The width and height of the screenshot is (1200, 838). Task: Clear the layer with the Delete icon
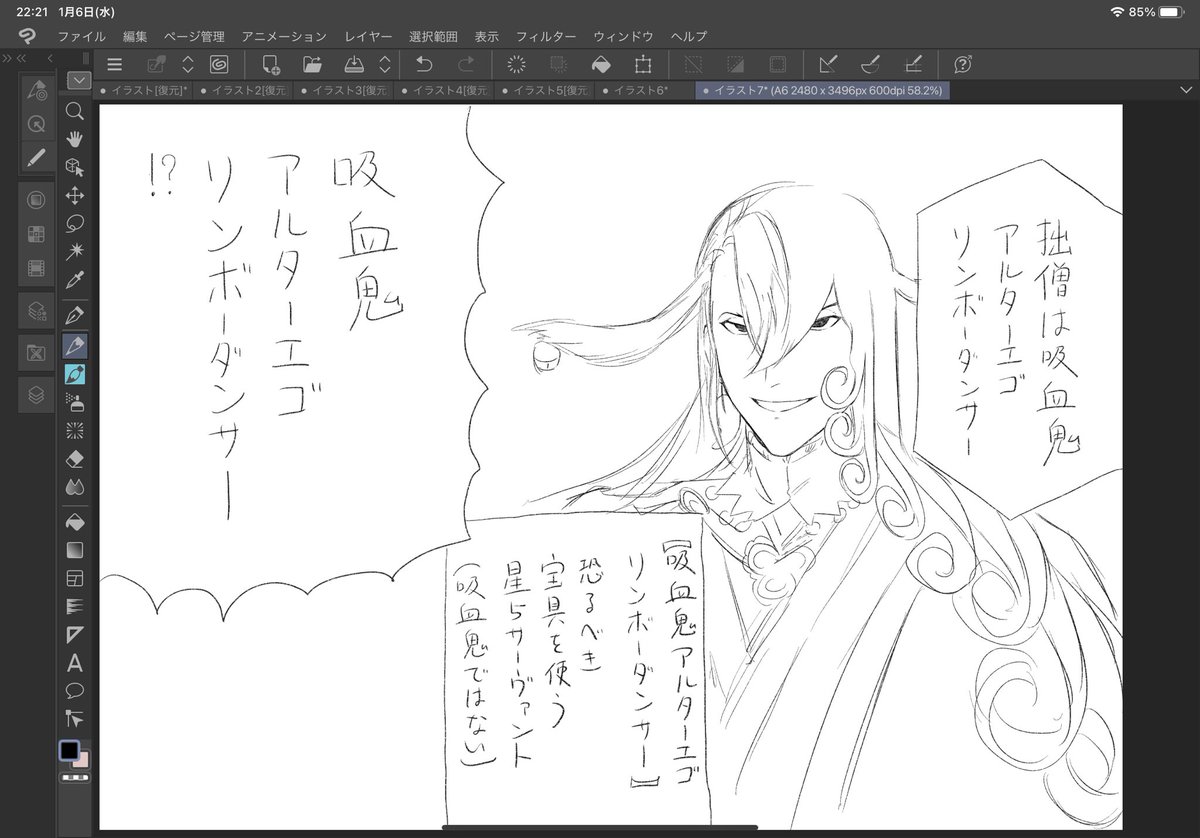click(x=517, y=64)
